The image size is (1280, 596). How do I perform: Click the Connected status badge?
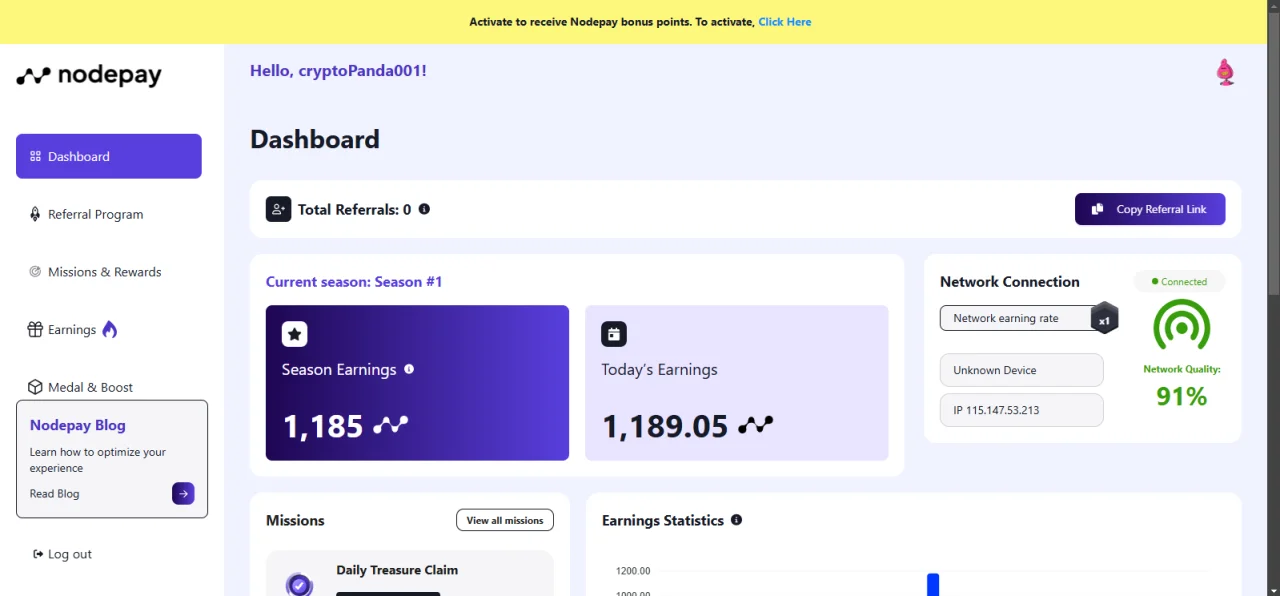coord(1179,282)
